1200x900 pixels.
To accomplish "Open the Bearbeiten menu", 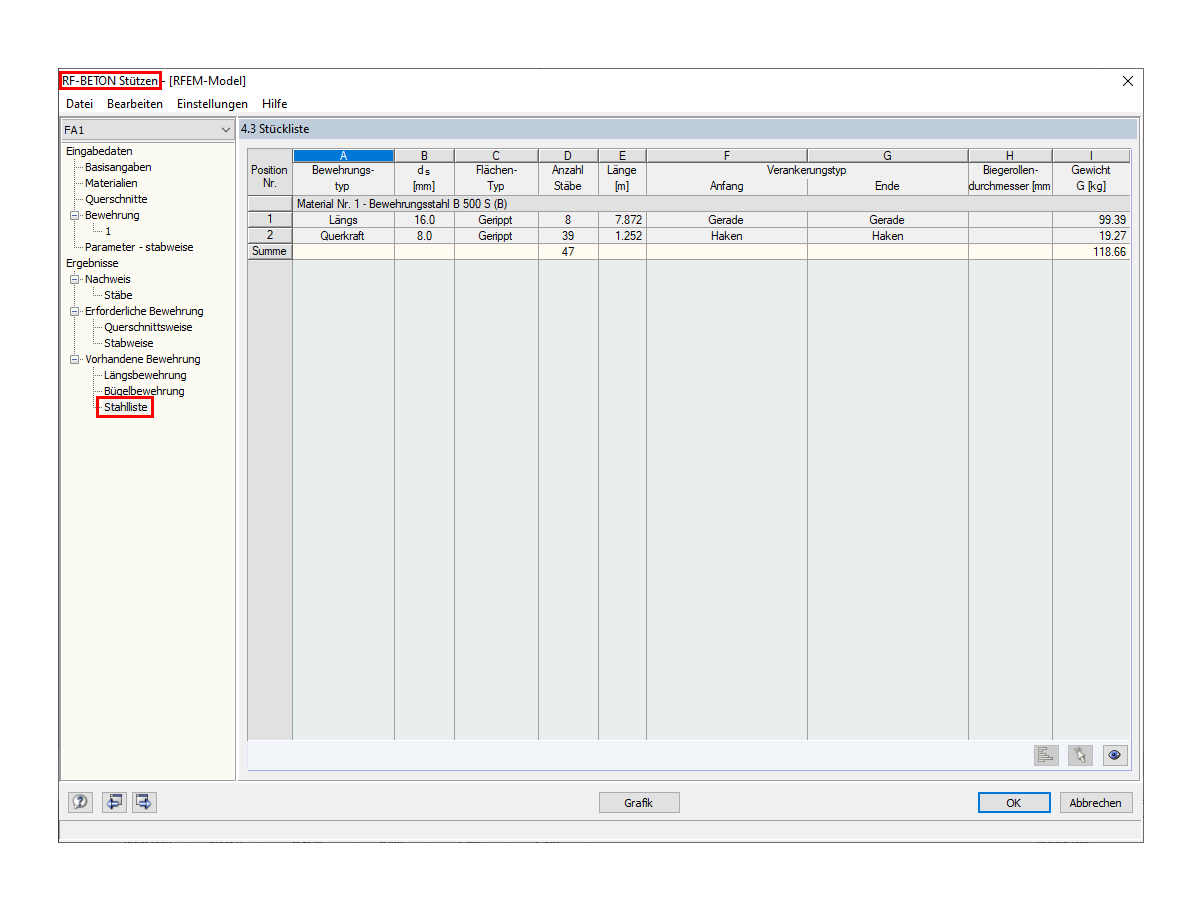I will click(135, 104).
